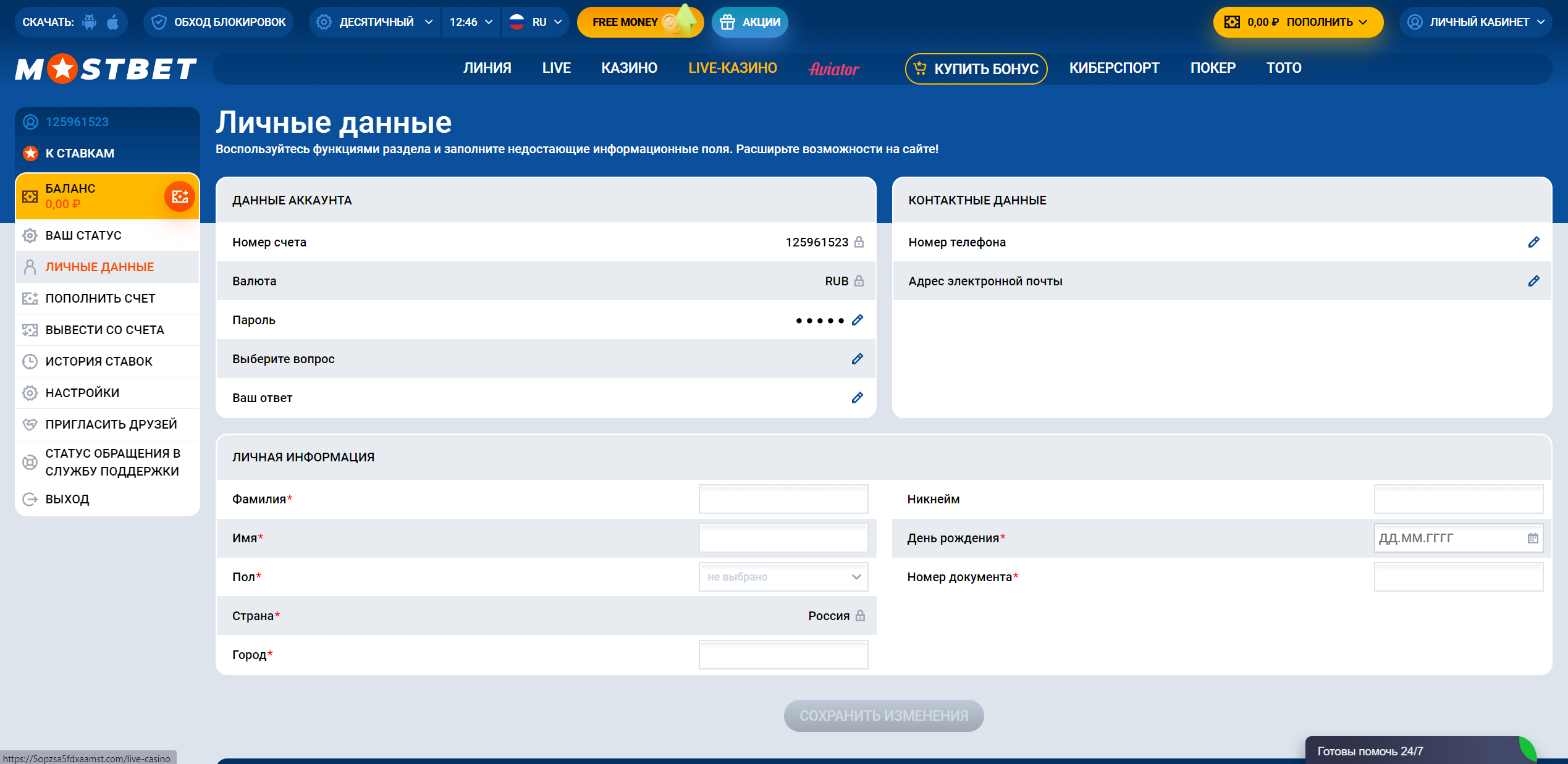Screen dimensions: 1568x764
Task: Download the Android app via robot icon
Action: (90, 22)
